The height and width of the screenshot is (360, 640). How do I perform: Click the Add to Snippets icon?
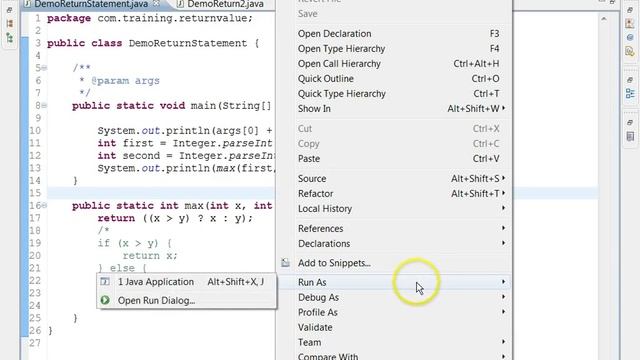(285, 263)
